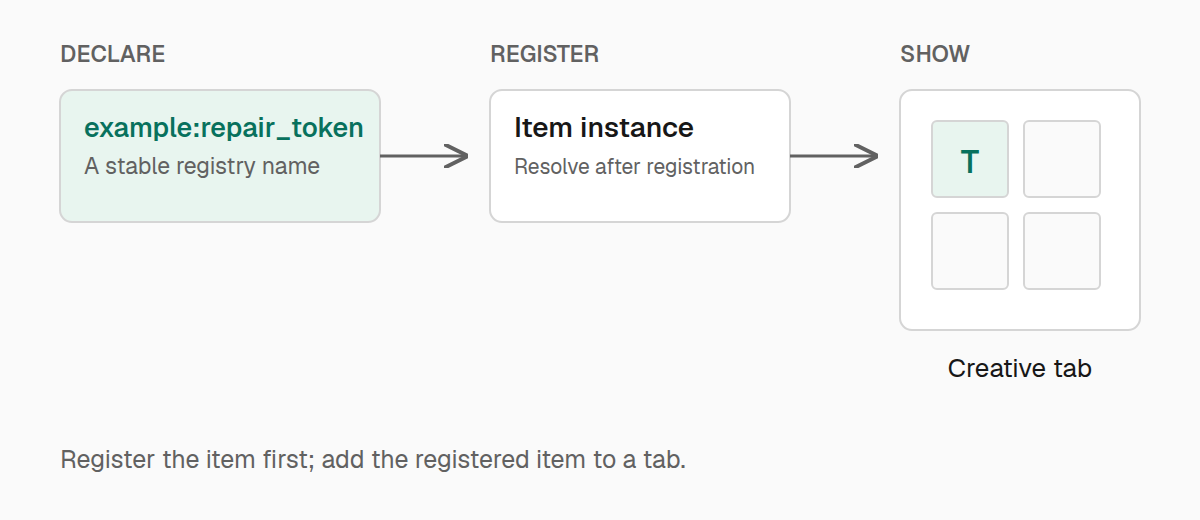The height and width of the screenshot is (520, 1200).
Task: Select the green T slot in Creative tab
Action: [970, 159]
